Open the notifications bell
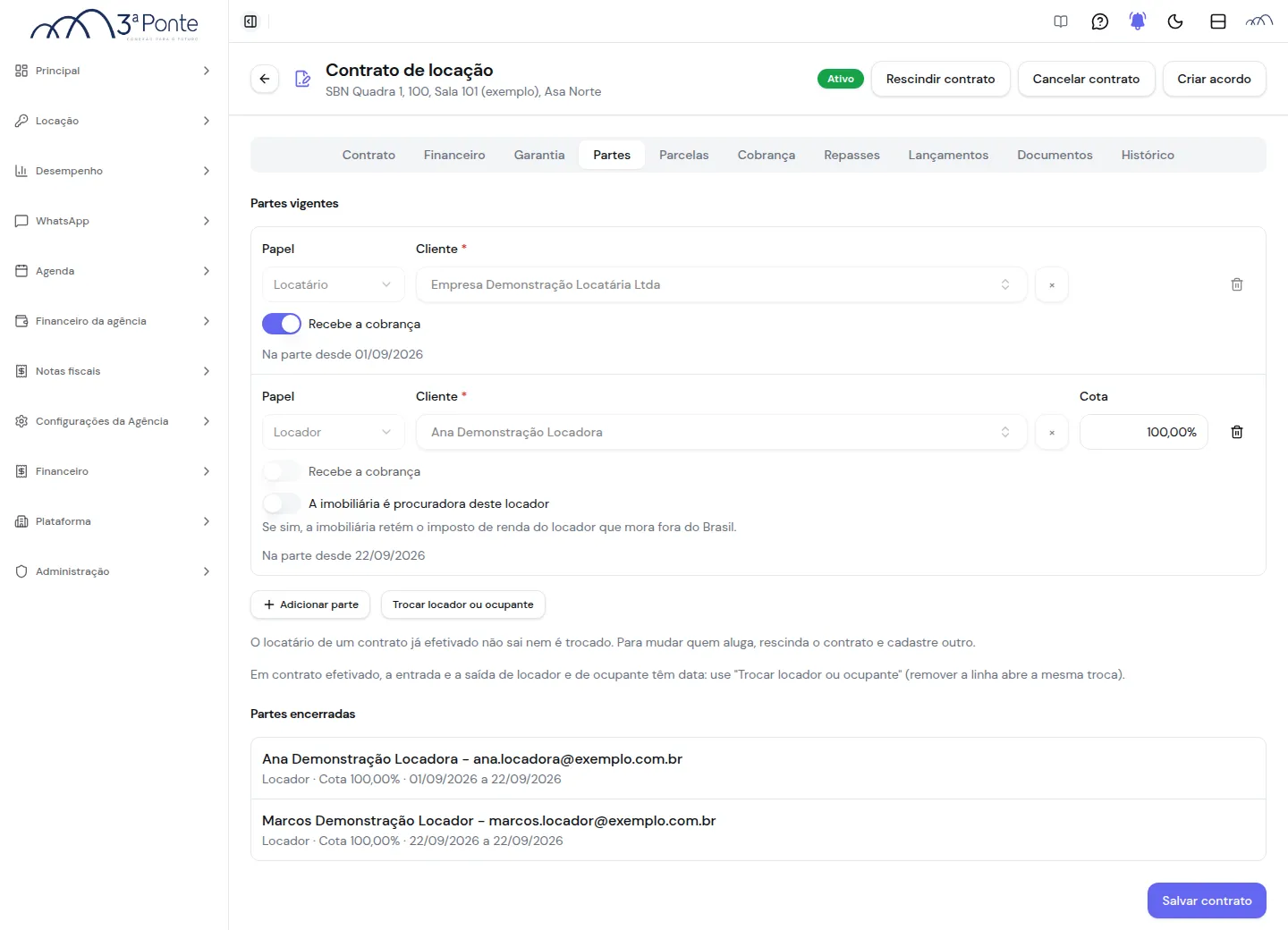Viewport: 1288px width, 930px height. click(x=1138, y=21)
